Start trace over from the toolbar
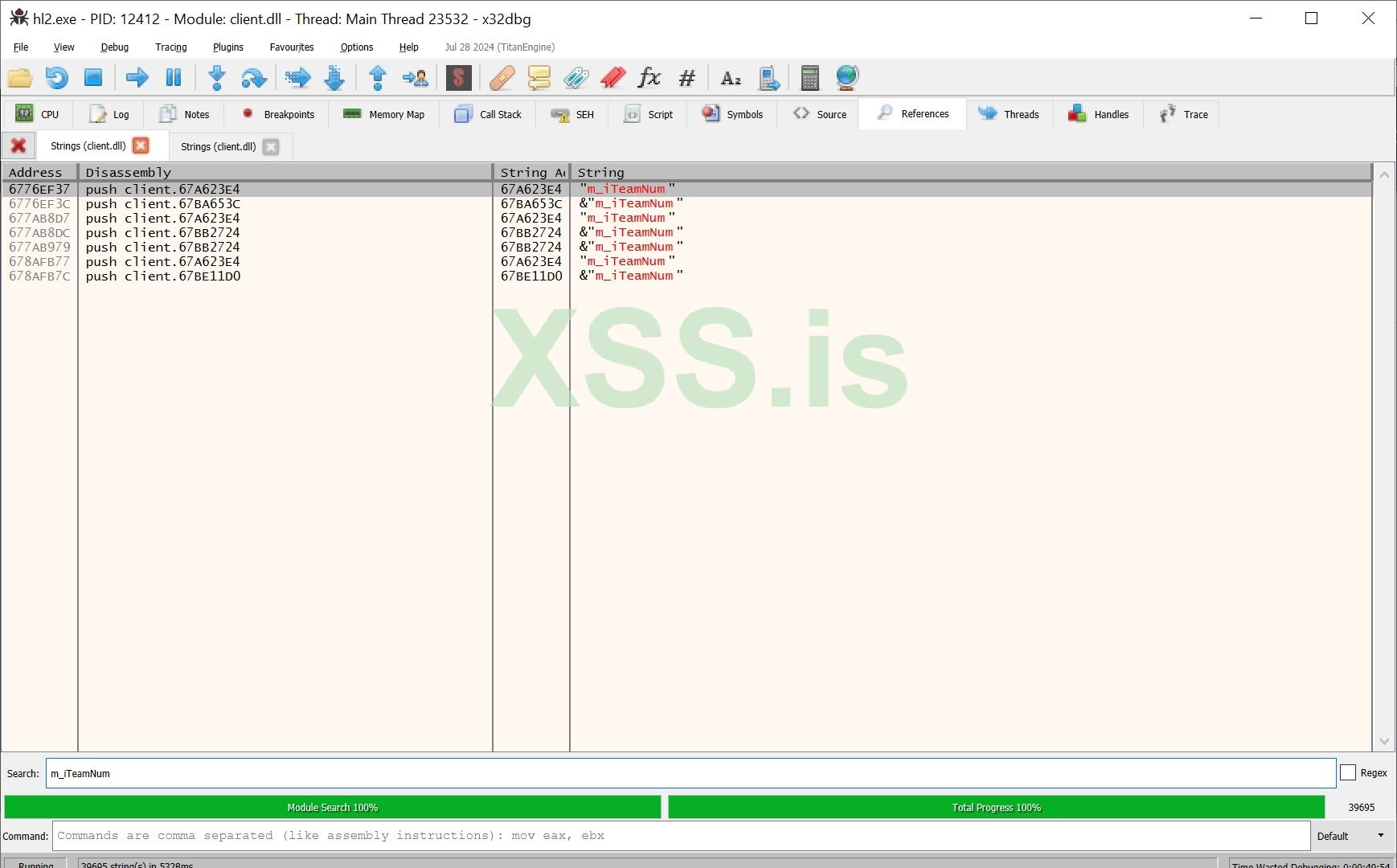Screen dimensions: 1397x868 tap(334, 78)
